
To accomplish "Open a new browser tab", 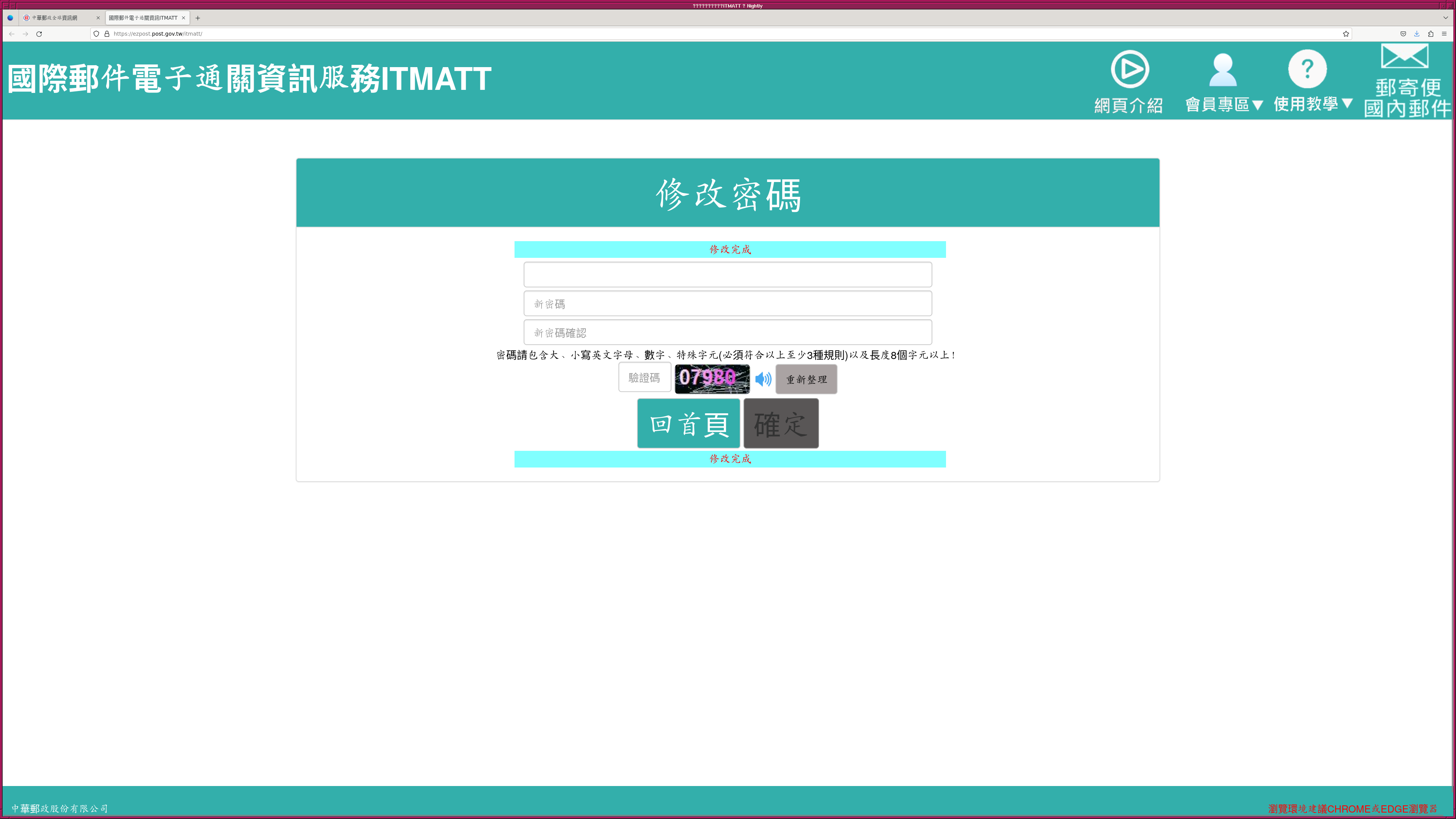I will [x=198, y=18].
